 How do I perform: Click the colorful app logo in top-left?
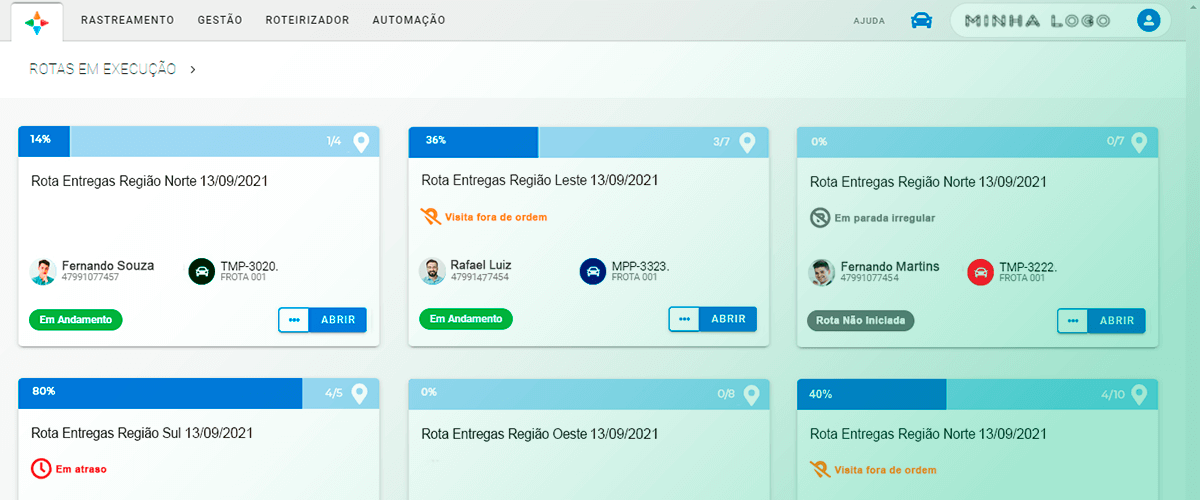[36, 21]
